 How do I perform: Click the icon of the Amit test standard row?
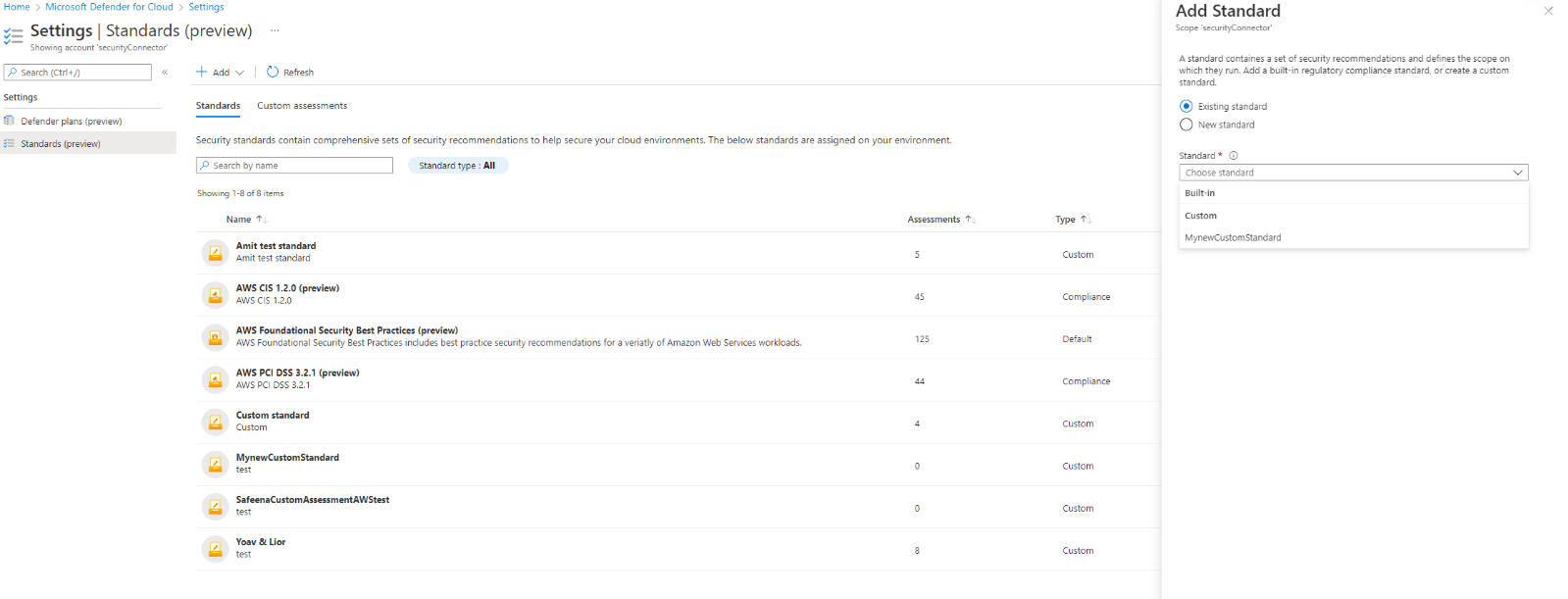(x=215, y=253)
